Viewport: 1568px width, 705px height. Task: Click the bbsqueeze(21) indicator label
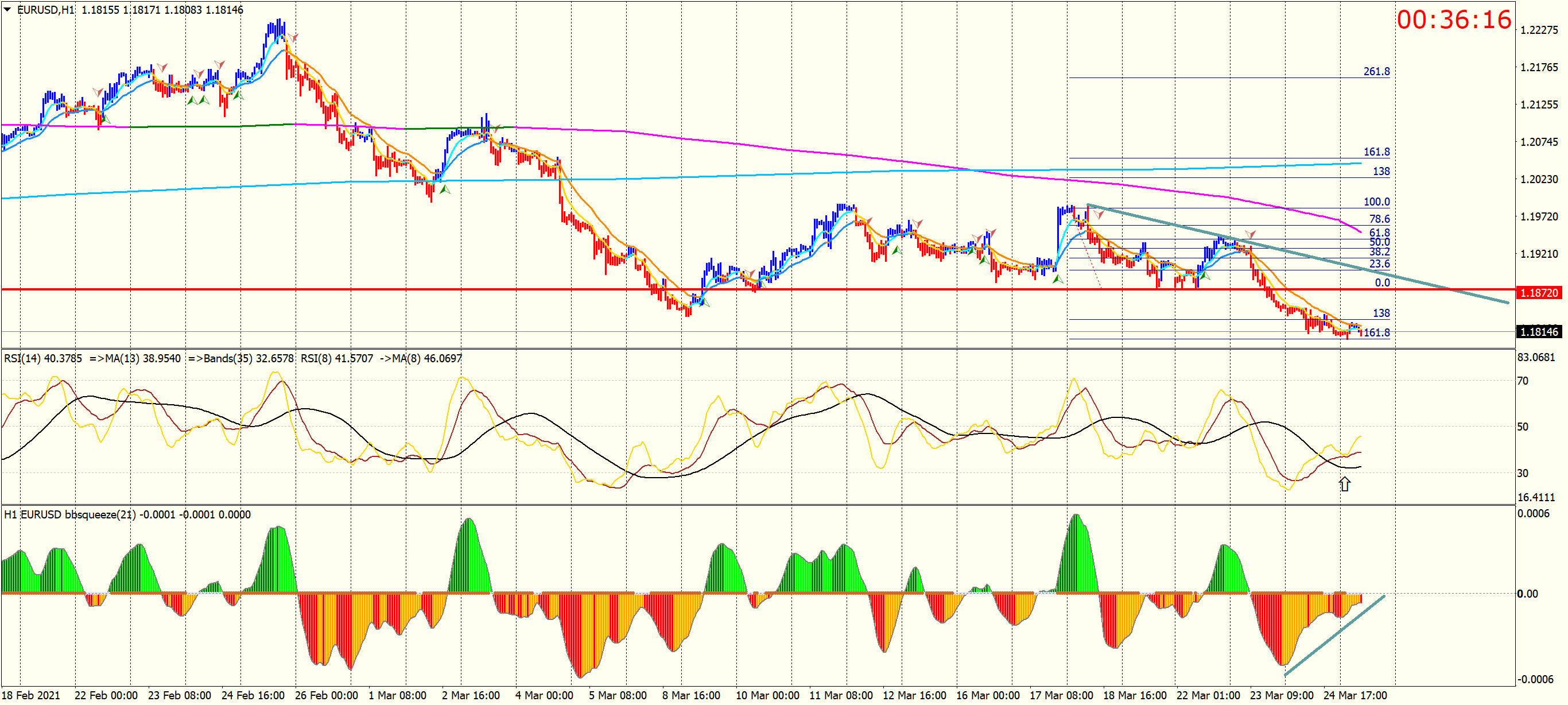click(x=100, y=514)
